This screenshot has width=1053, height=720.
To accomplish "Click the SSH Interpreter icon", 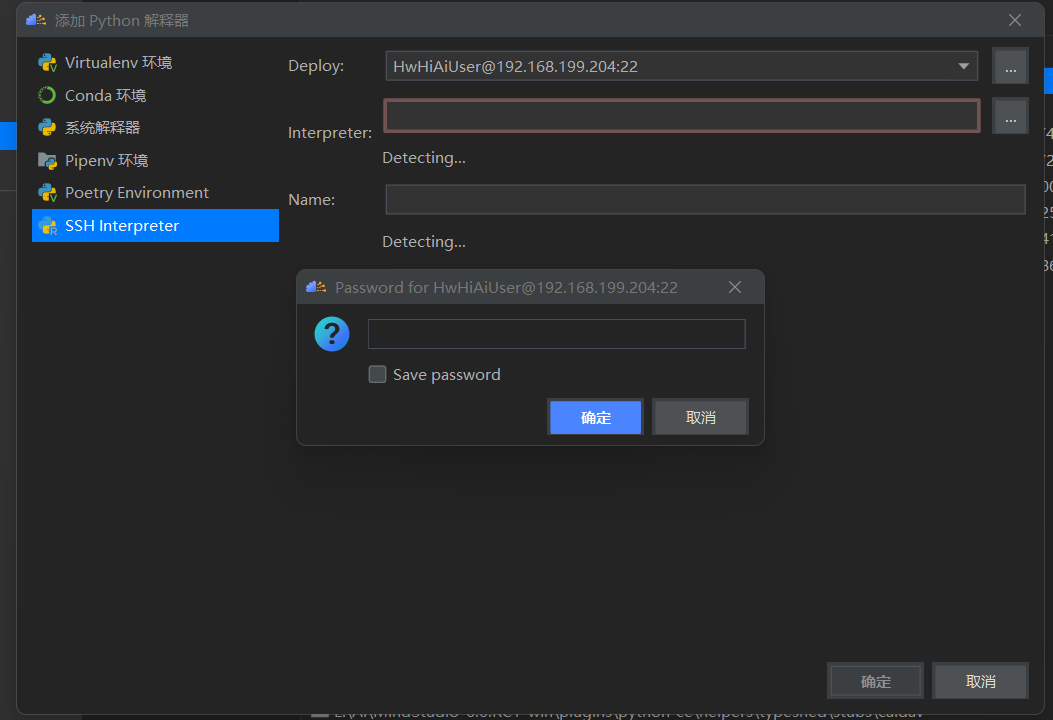I will click(x=47, y=226).
